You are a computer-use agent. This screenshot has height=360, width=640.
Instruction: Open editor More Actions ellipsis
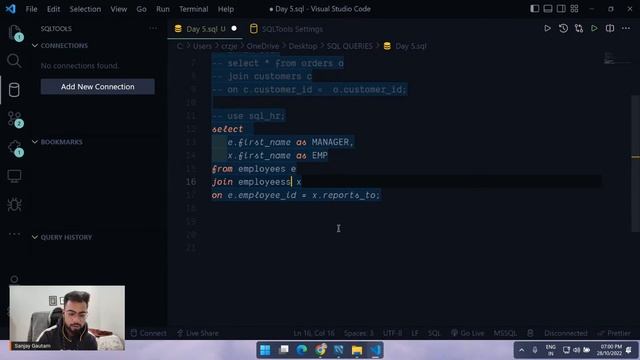tap(626, 29)
